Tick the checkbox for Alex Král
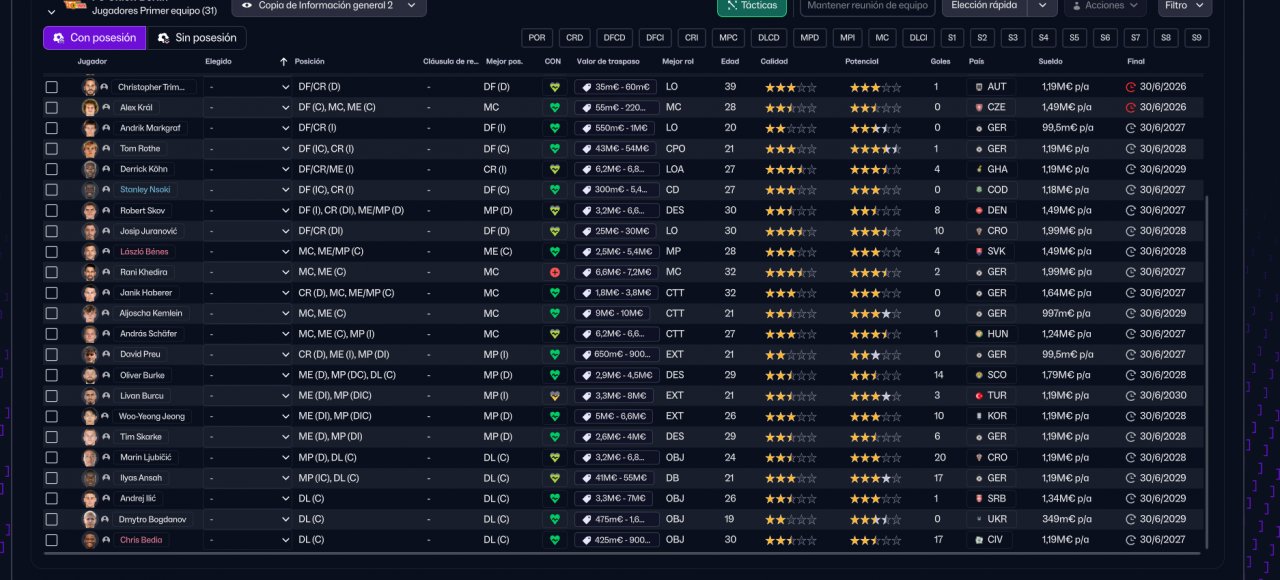This screenshot has width=1280, height=580. click(52, 107)
